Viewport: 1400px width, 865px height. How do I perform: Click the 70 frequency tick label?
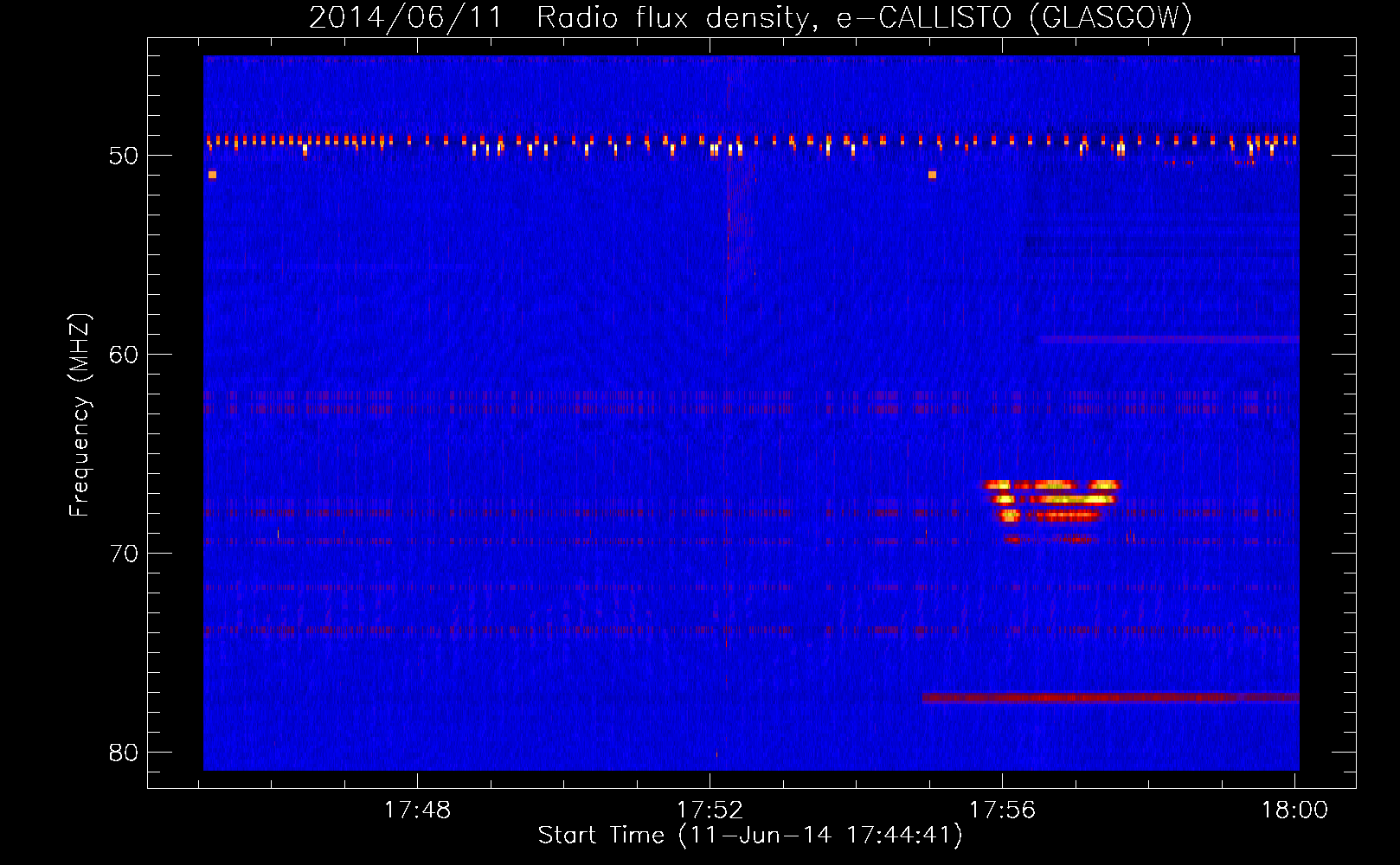click(x=124, y=554)
